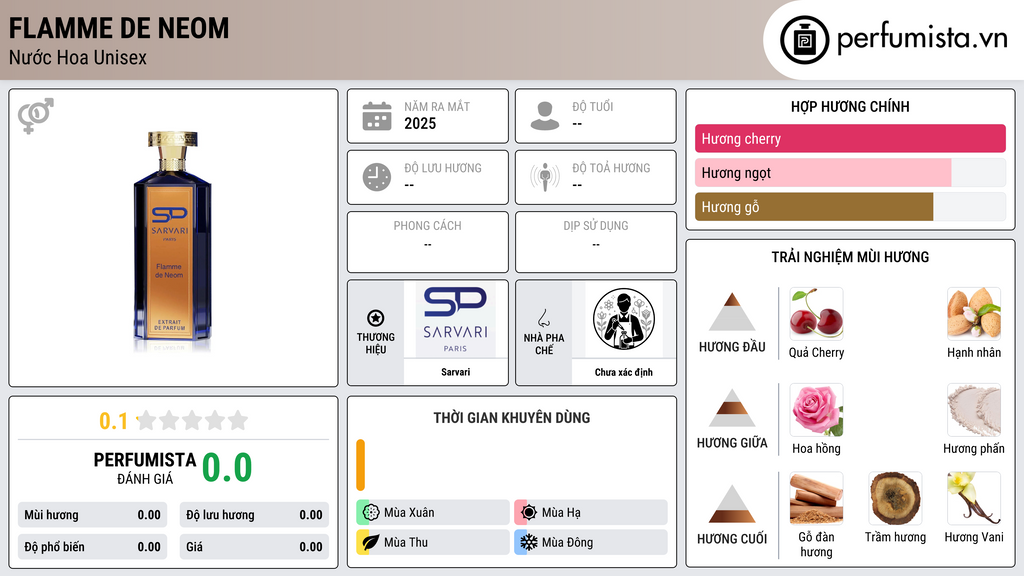This screenshot has width=1024, height=576.
Task: Click the clock icon for Độ lưu hương
Action: coord(377,177)
